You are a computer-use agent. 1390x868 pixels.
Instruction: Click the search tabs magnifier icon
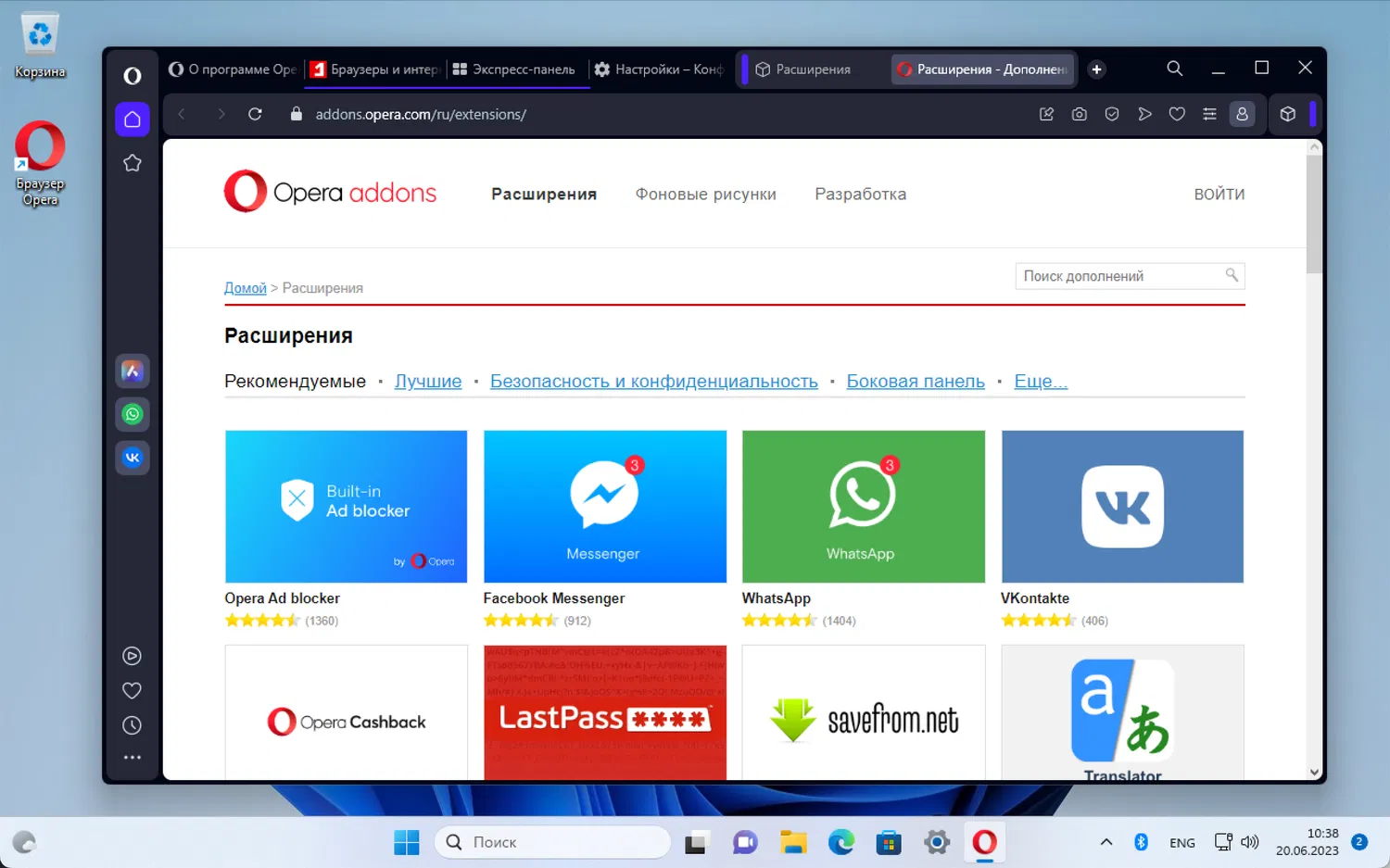coord(1174,69)
